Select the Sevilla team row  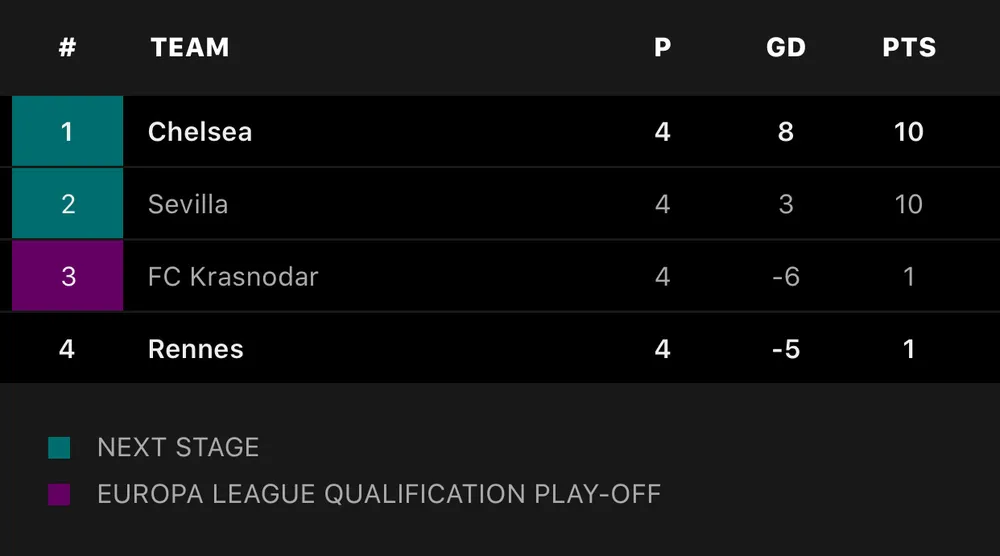(x=188, y=204)
